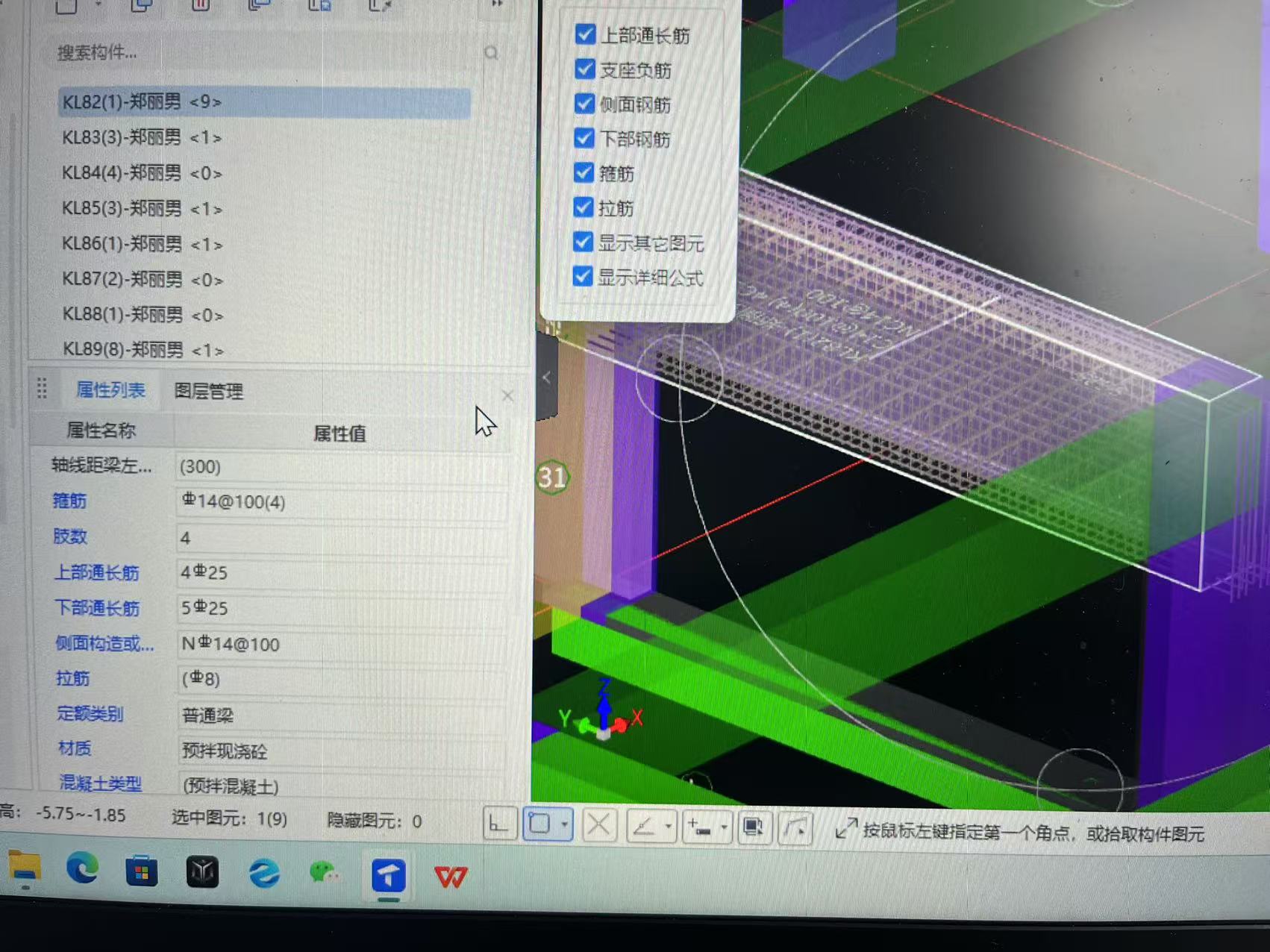Click the 侧面构造 value field N14@100
Screen dimensions: 1270x952
[x=342, y=644]
